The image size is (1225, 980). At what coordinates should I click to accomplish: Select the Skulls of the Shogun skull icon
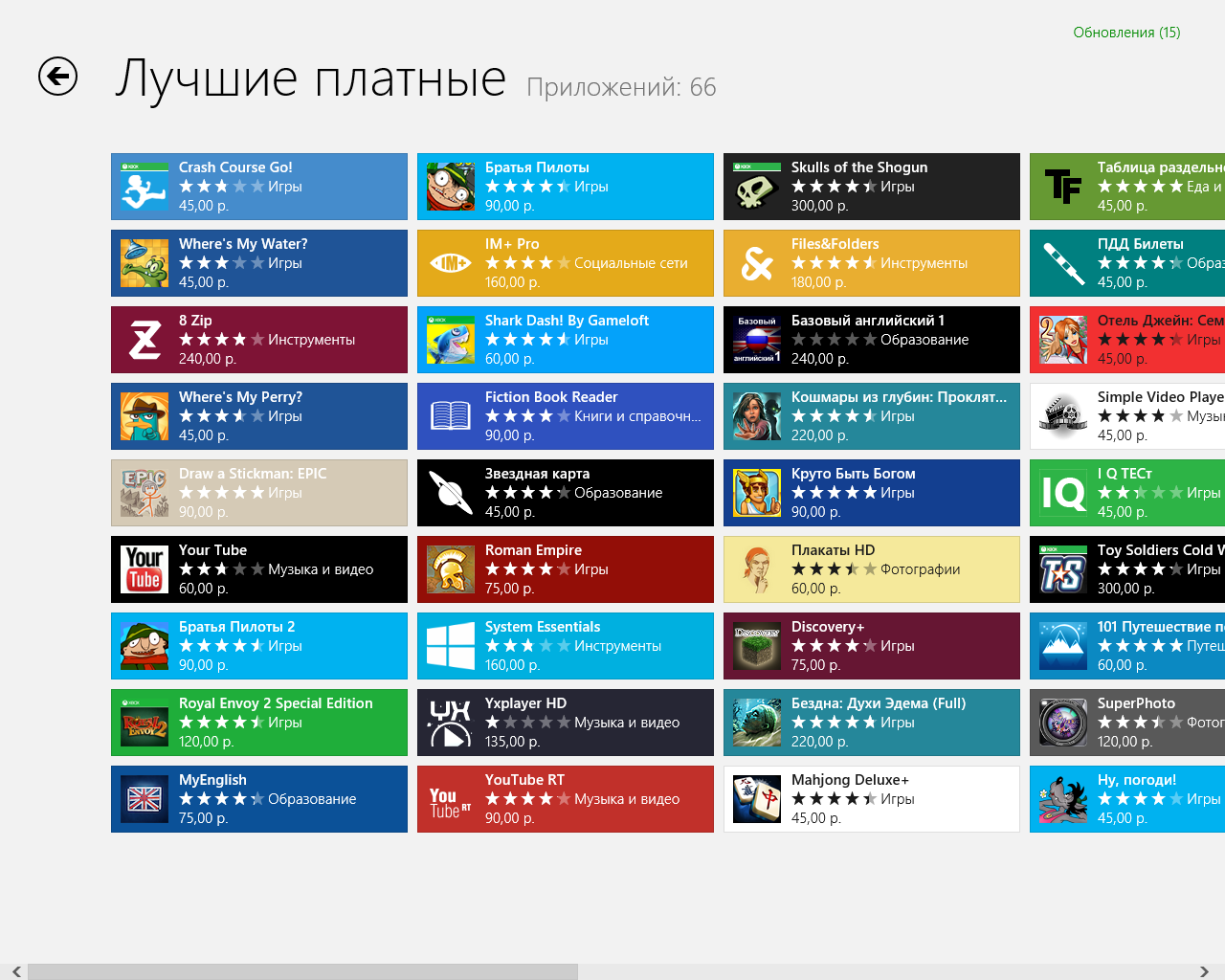757,187
